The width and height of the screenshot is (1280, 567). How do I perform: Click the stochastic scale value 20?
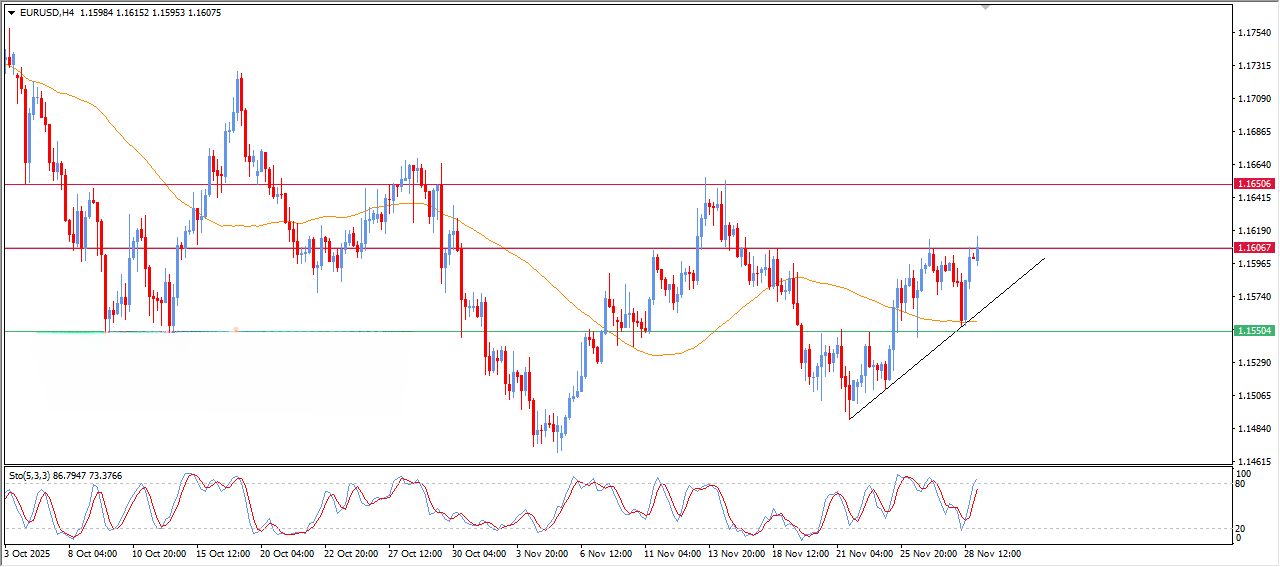pyautogui.click(x=1242, y=528)
